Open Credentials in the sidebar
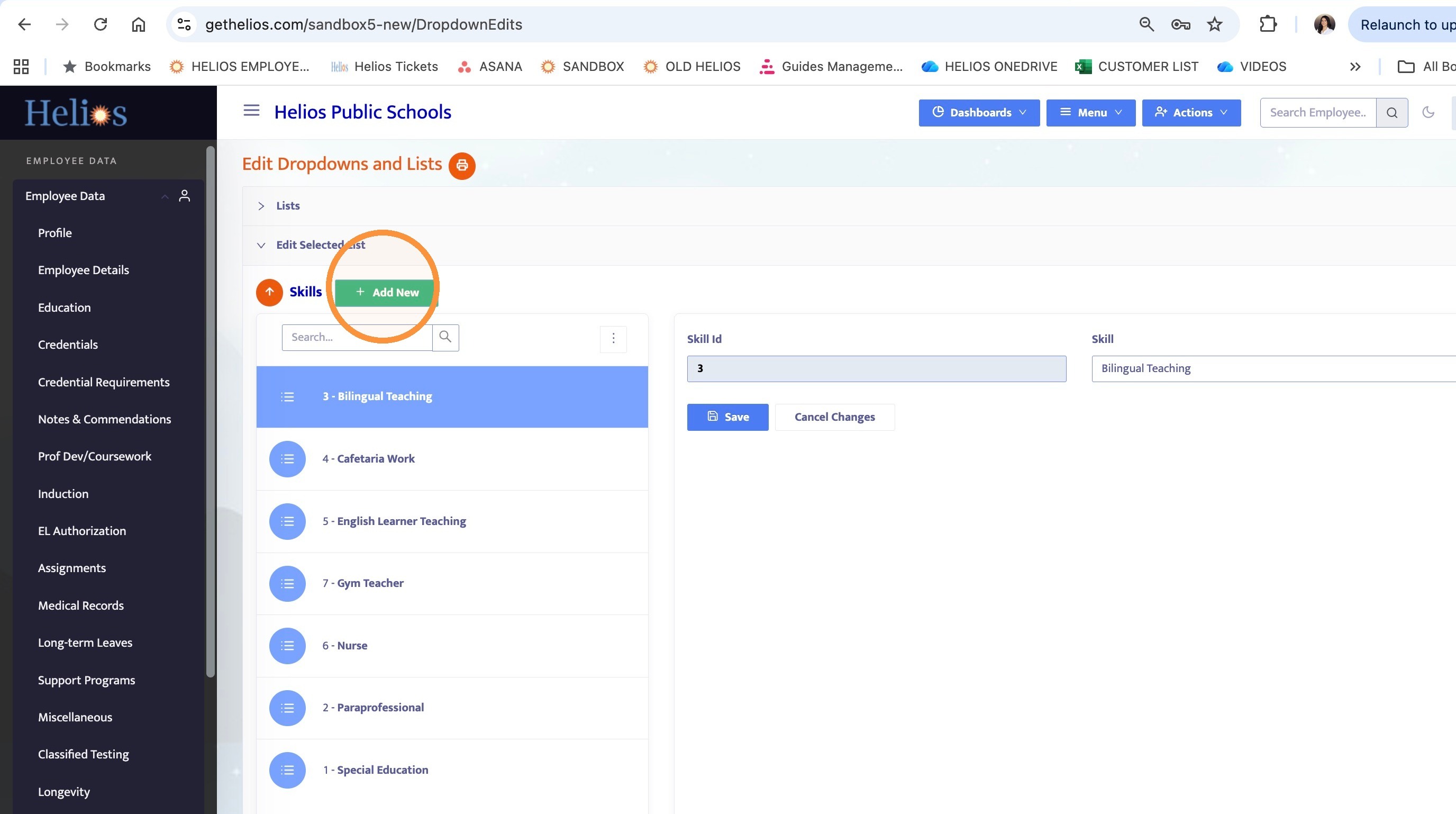This screenshot has height=814, width=1456. 68,345
